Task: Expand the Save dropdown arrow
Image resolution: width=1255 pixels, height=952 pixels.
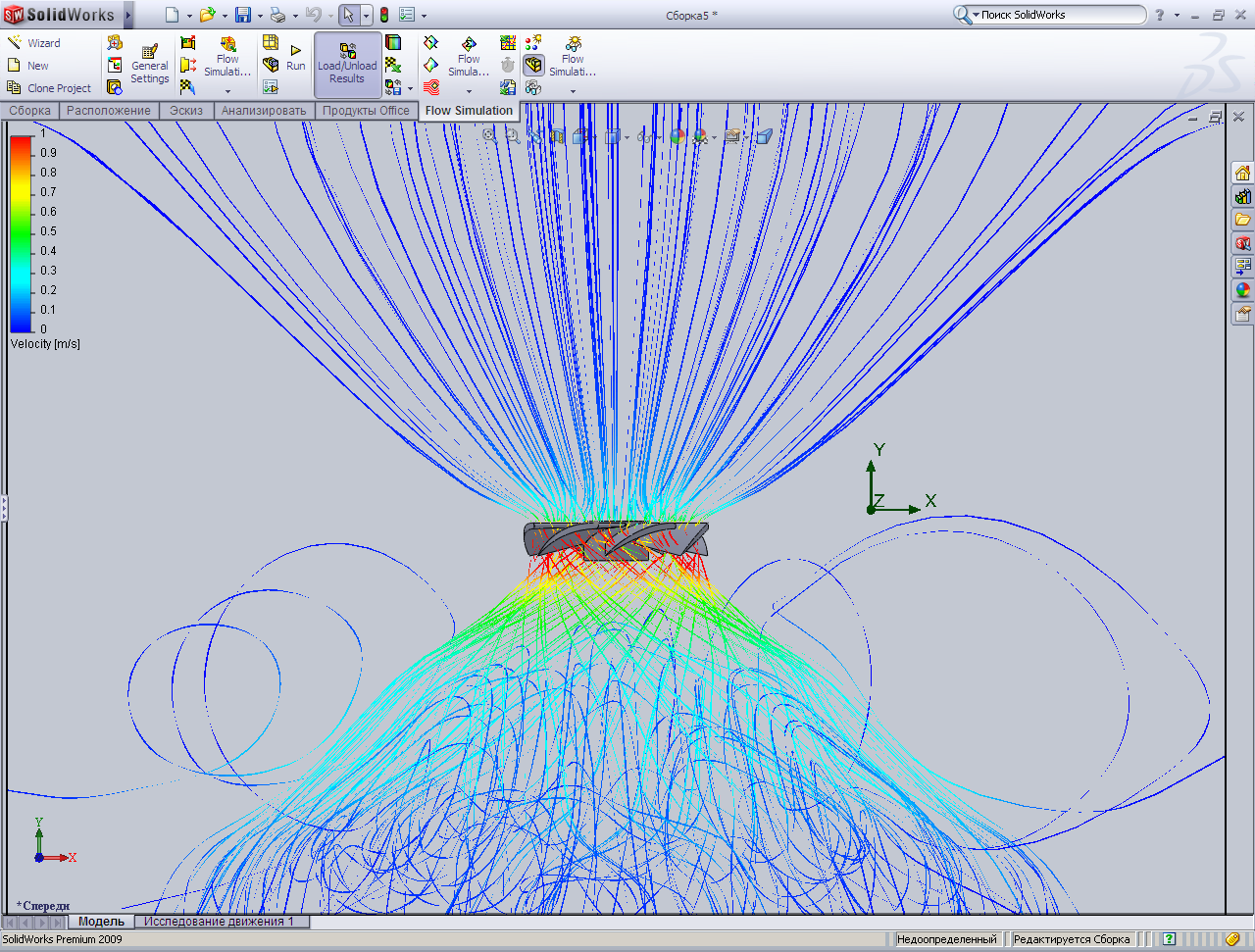Action: coord(260,16)
